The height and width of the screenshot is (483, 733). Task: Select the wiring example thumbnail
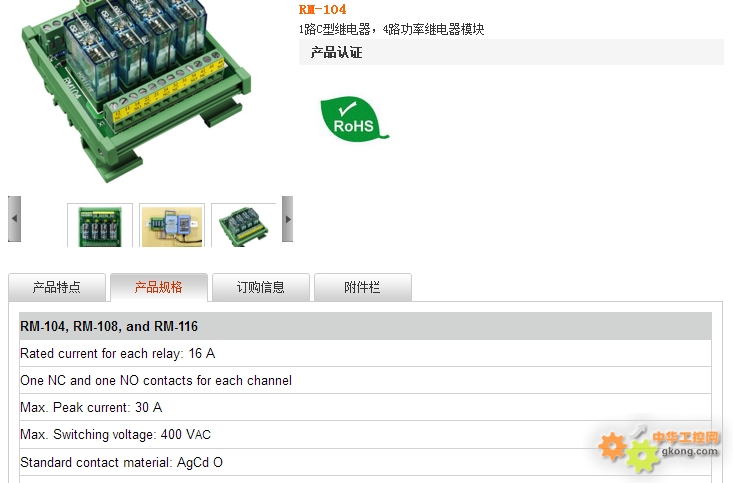tap(172, 226)
